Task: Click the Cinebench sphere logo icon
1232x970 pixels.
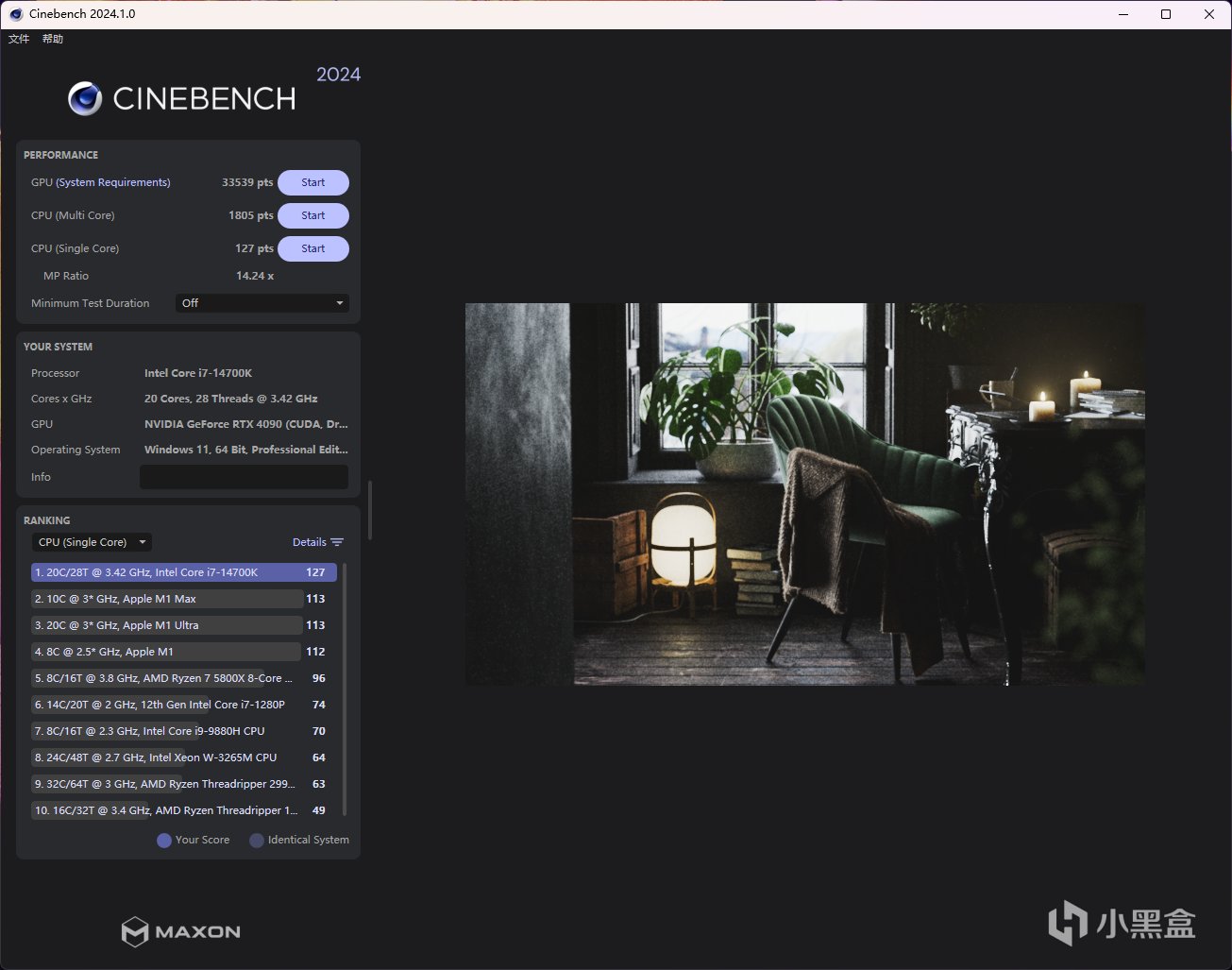Action: pyautogui.click(x=85, y=99)
